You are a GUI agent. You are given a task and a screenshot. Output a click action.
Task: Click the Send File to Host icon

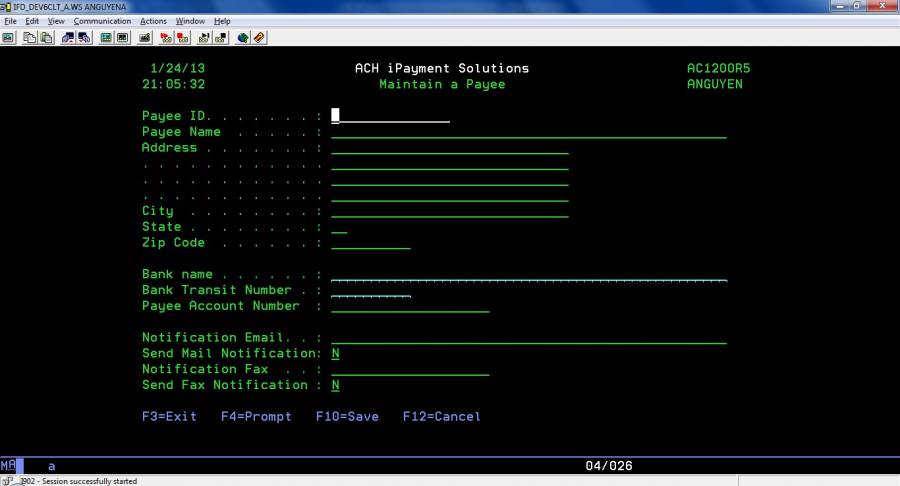point(68,38)
